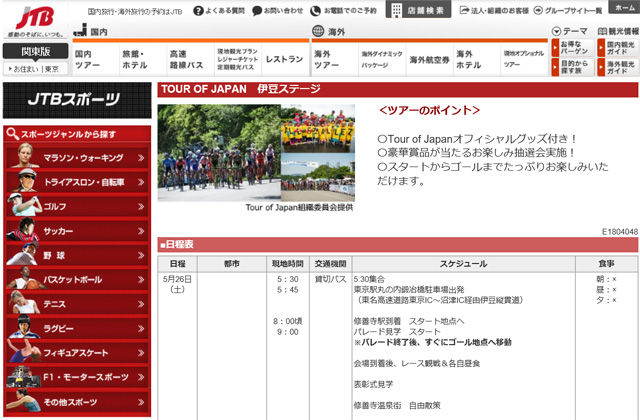This screenshot has height=420, width=640.
Task: Open the F1・モータースポーツ category
Action: pos(77,377)
